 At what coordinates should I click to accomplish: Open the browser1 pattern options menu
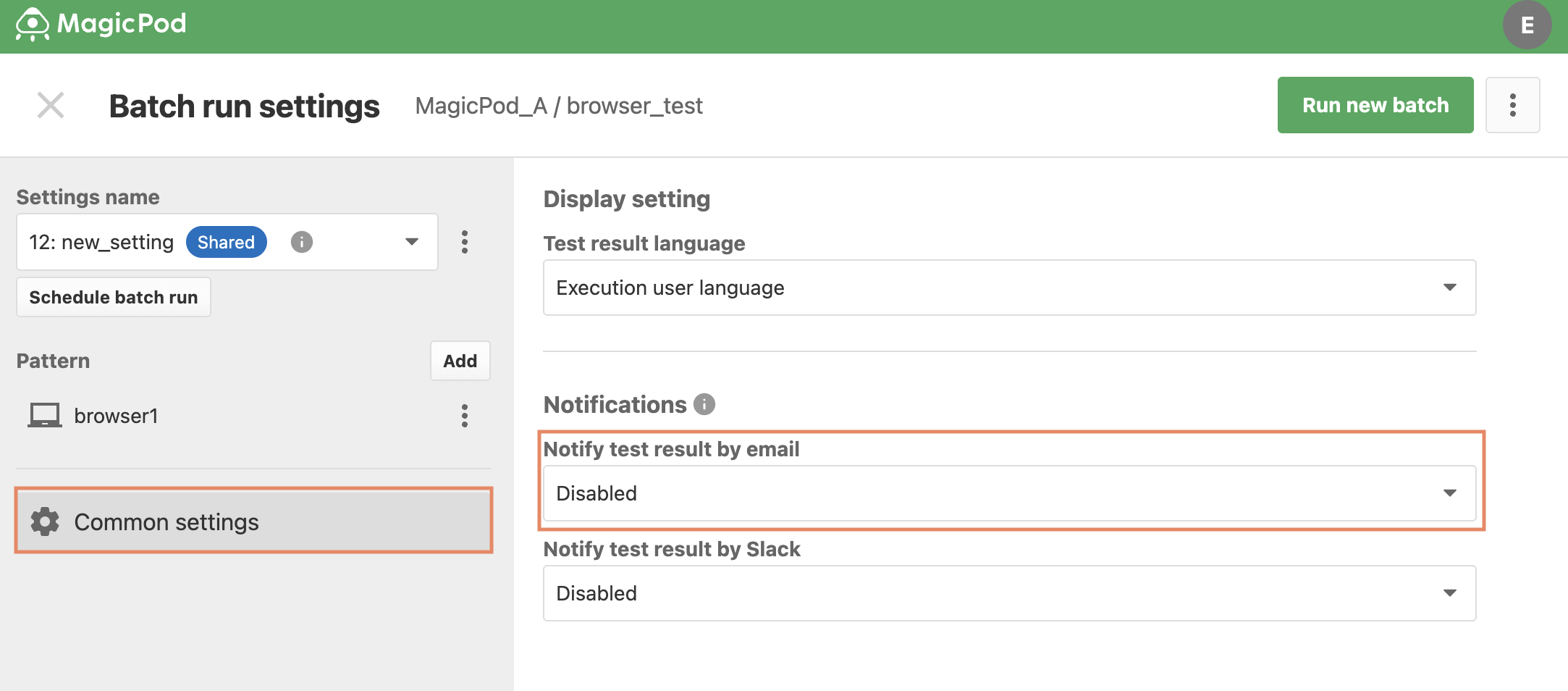point(465,416)
